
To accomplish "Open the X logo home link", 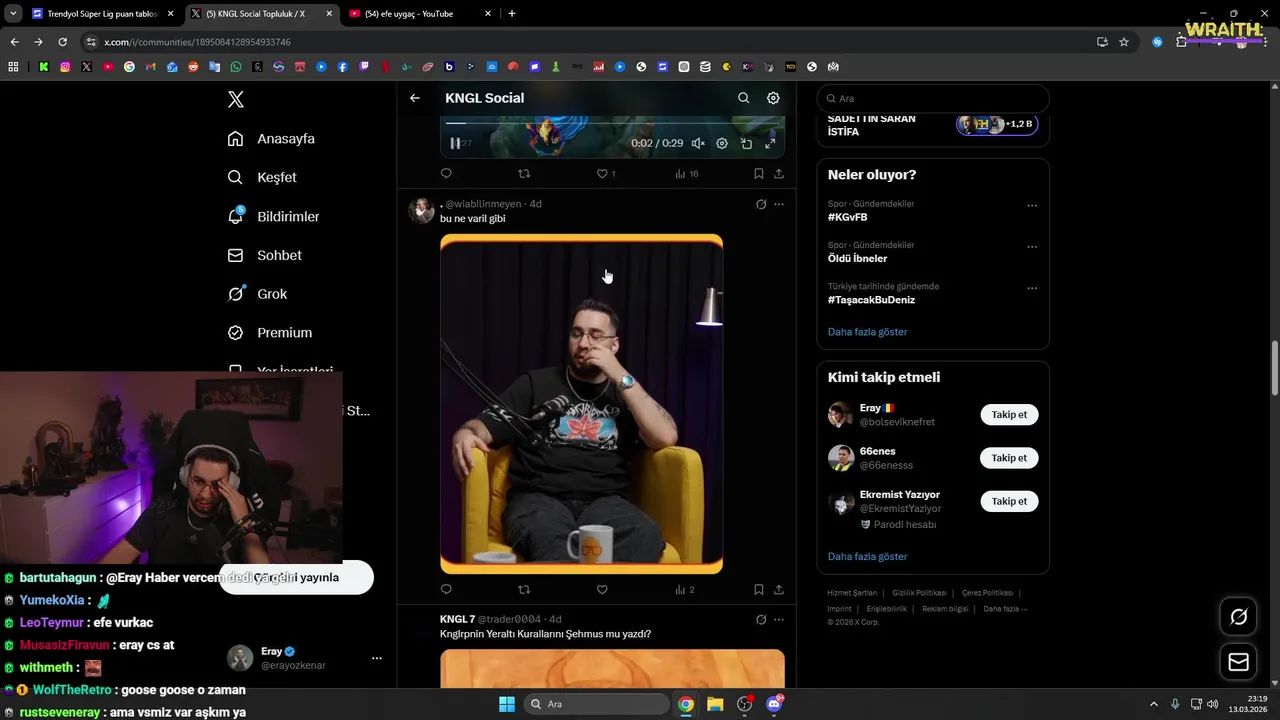I will pos(235,99).
